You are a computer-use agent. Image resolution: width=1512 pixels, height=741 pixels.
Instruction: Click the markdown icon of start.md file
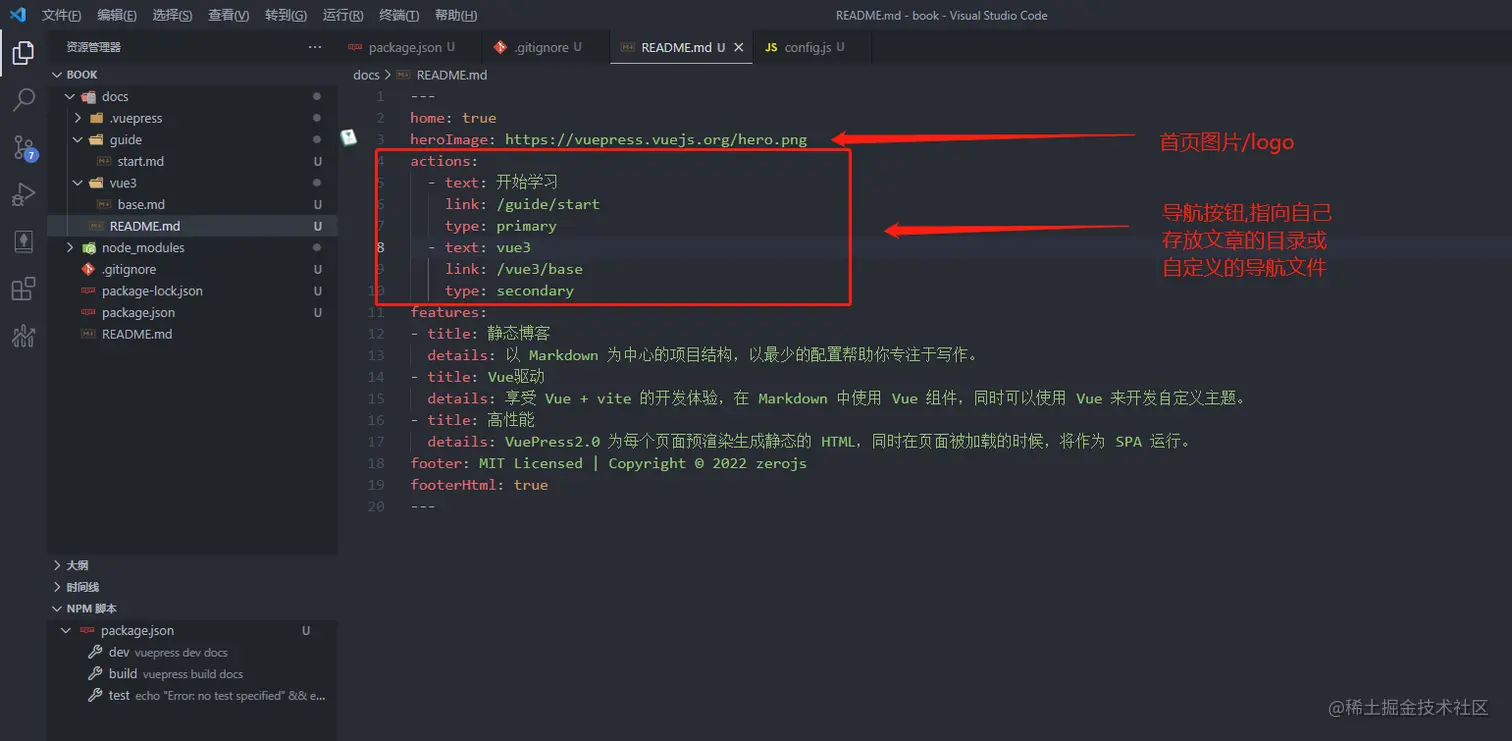coord(104,161)
